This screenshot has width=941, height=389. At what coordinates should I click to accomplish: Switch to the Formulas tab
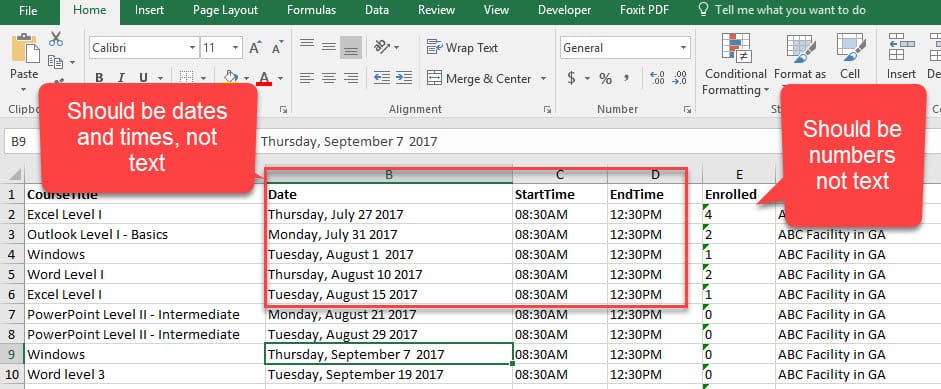pos(311,10)
